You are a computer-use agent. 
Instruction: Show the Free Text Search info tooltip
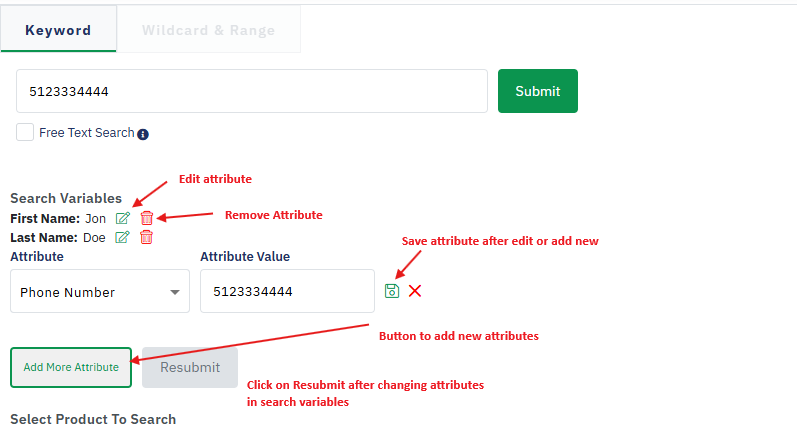[143, 134]
